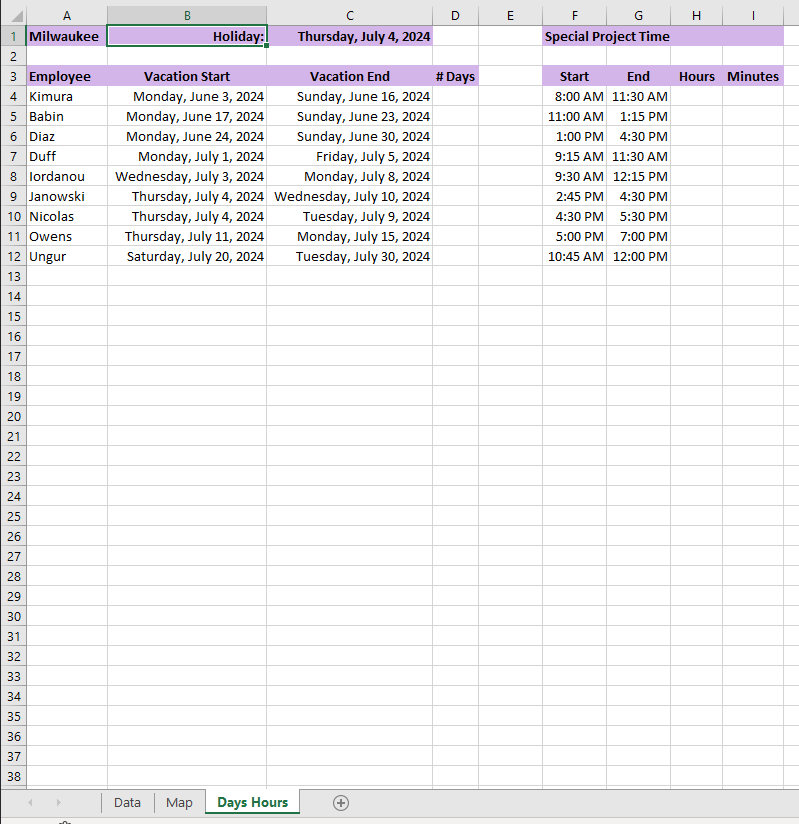Click the Hours column heading
Screen dimensions: 799x824
click(696, 76)
